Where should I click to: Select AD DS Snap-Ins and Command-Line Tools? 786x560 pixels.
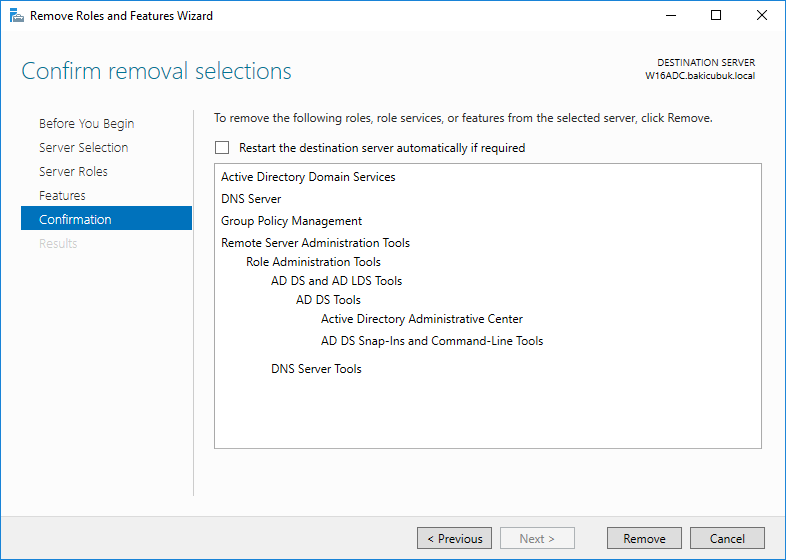point(432,341)
